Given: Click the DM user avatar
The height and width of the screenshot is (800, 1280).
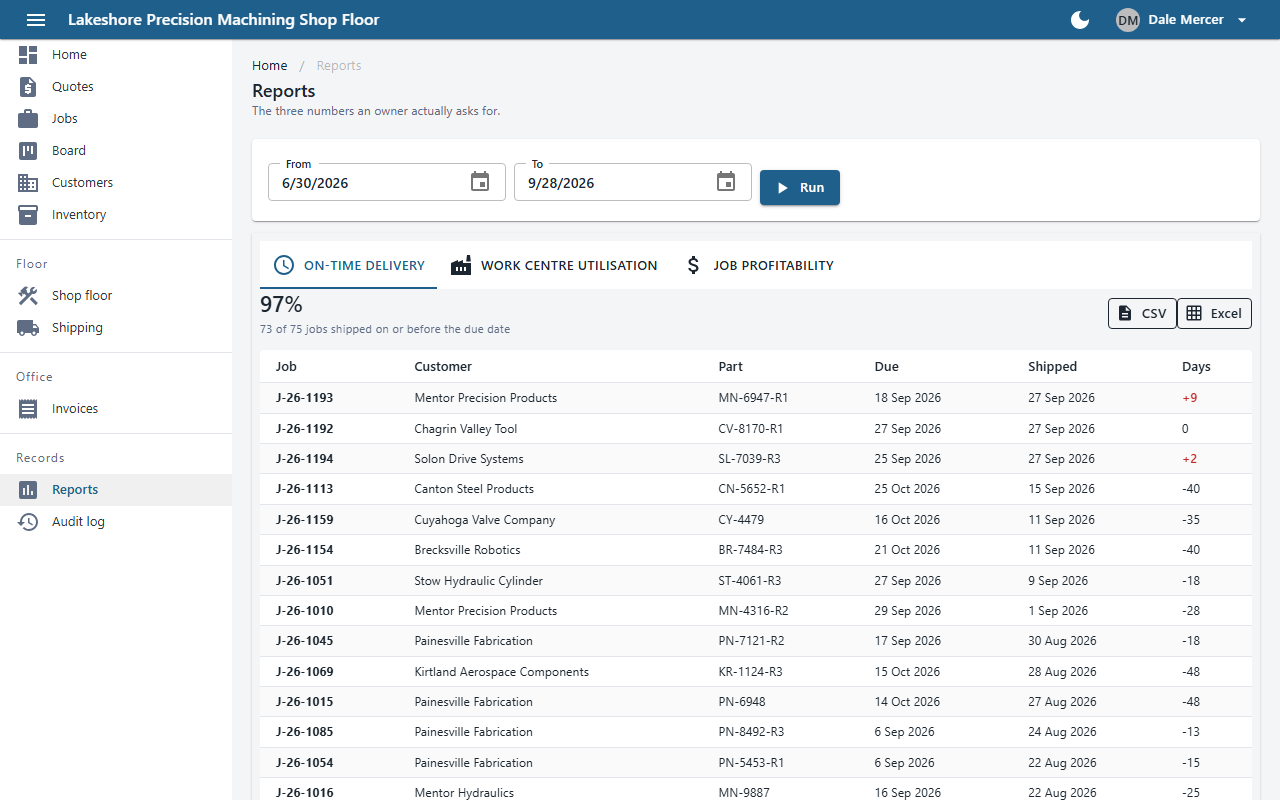Looking at the screenshot, I should click(x=1128, y=20).
